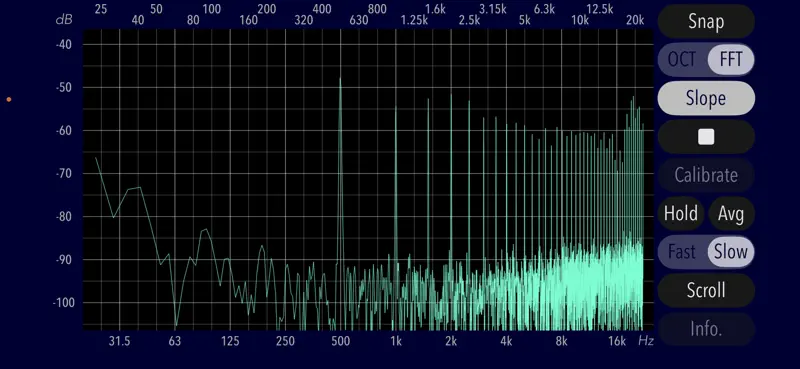Click the 12.5k top frequency label
Screen dimensions: 800x369
click(x=599, y=9)
